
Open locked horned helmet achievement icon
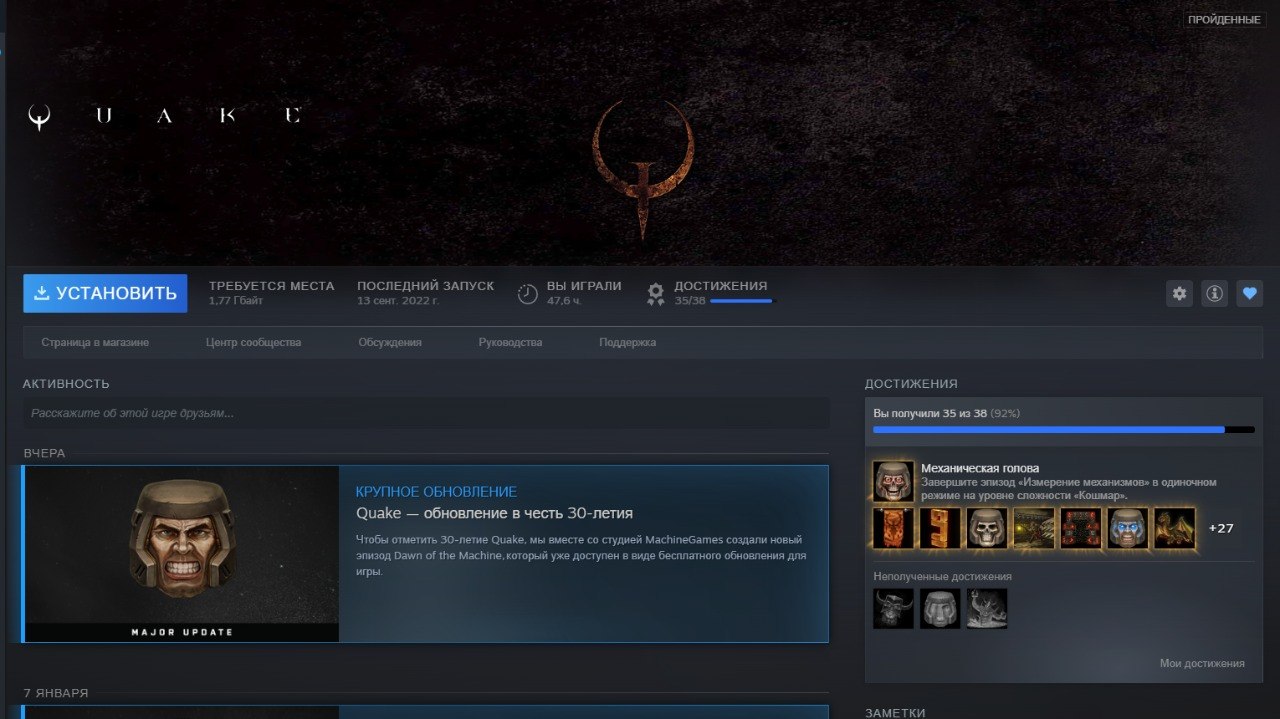point(893,608)
